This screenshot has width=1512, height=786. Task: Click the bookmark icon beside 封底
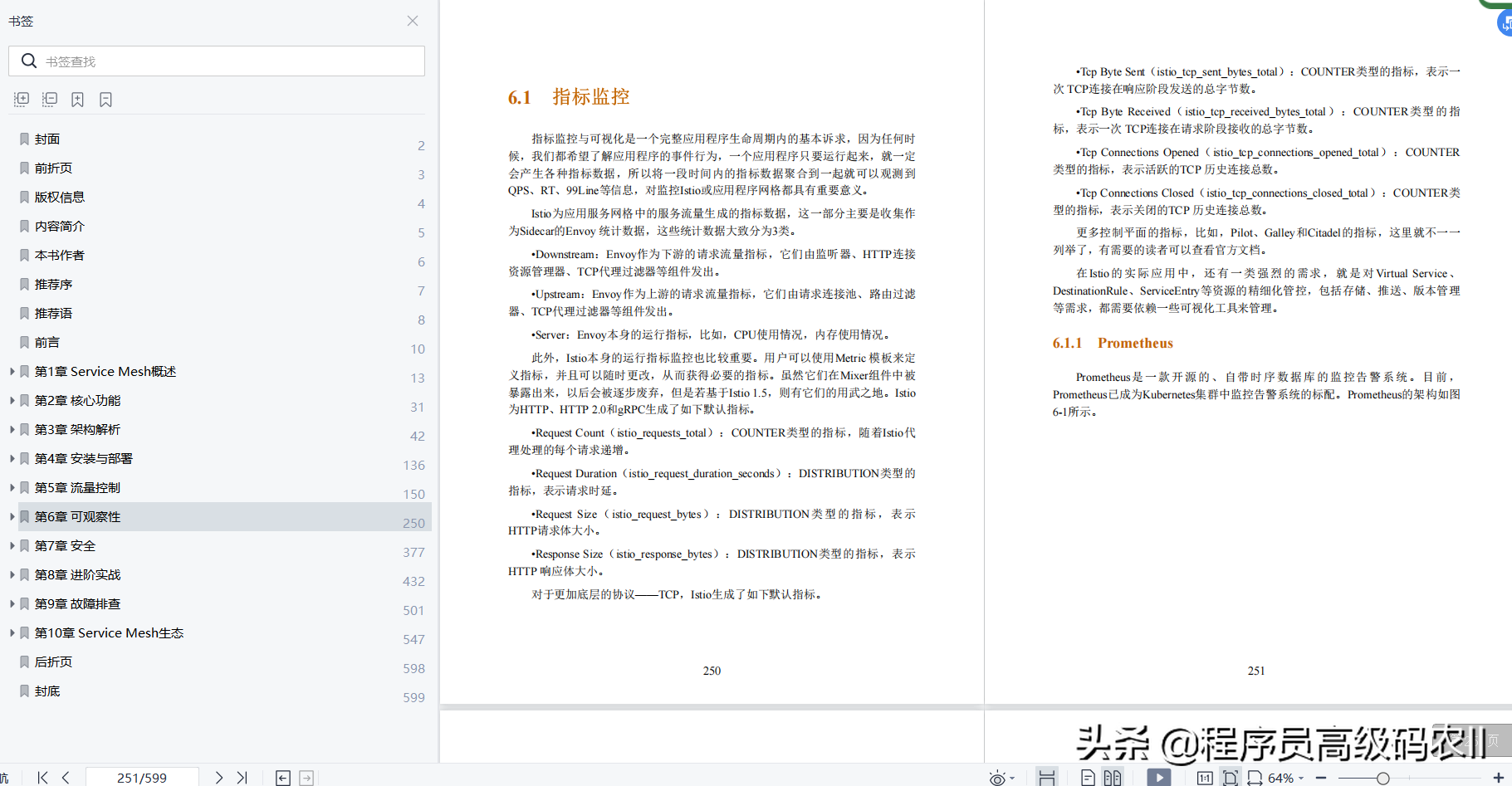[25, 691]
